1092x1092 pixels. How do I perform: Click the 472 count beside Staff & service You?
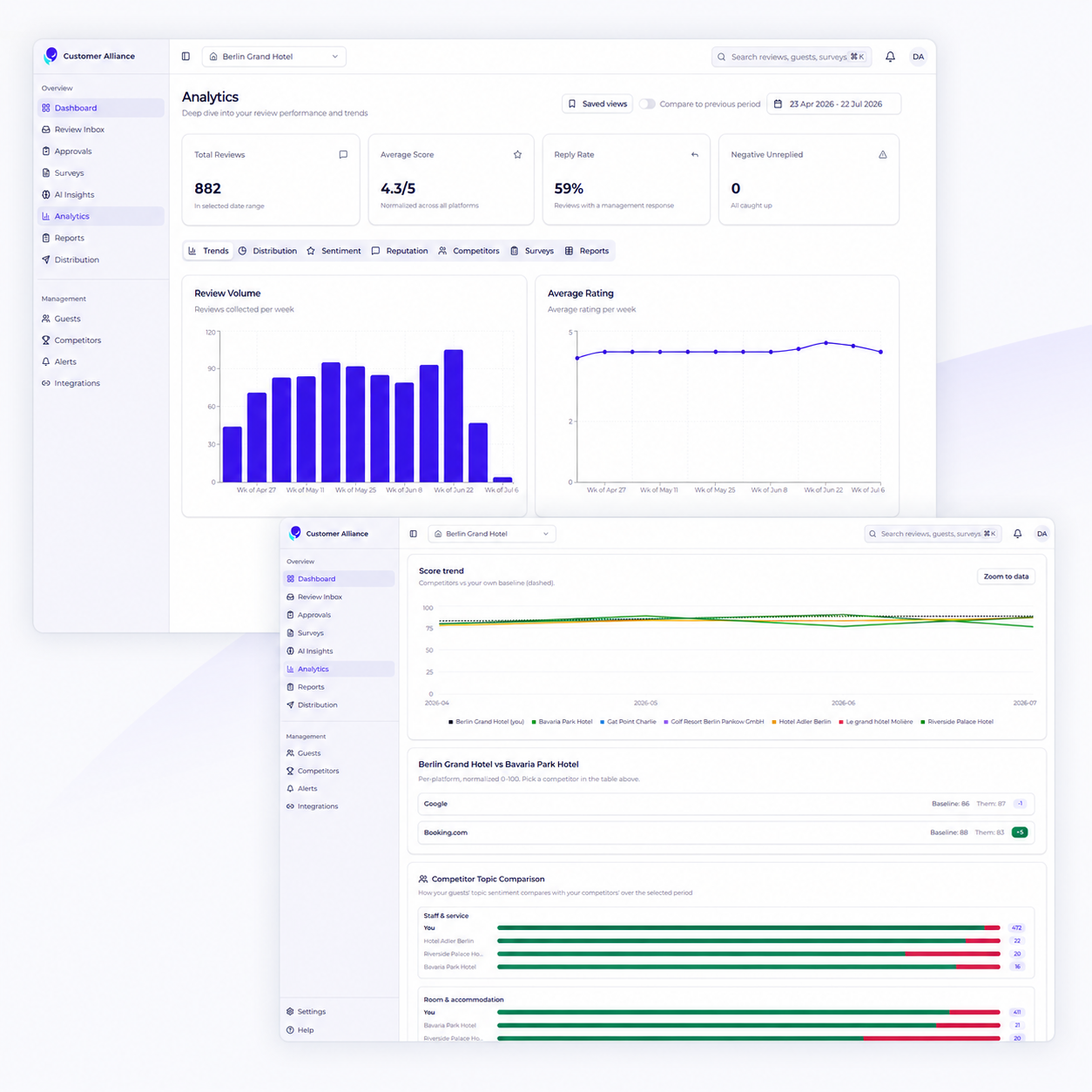[x=1017, y=928]
